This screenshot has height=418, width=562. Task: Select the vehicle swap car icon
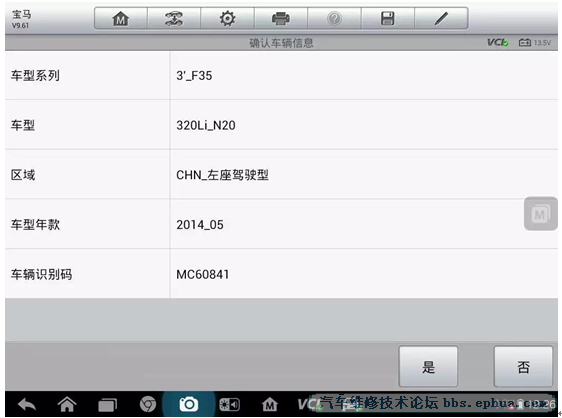[x=174, y=18]
